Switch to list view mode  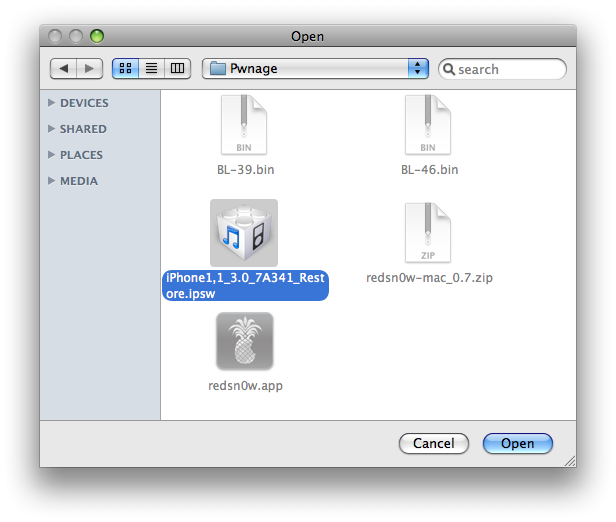click(152, 68)
